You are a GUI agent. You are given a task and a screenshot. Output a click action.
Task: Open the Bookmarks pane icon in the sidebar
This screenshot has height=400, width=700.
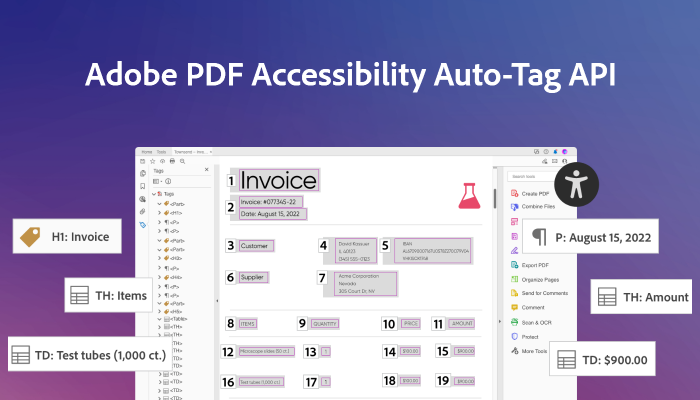[x=143, y=186]
